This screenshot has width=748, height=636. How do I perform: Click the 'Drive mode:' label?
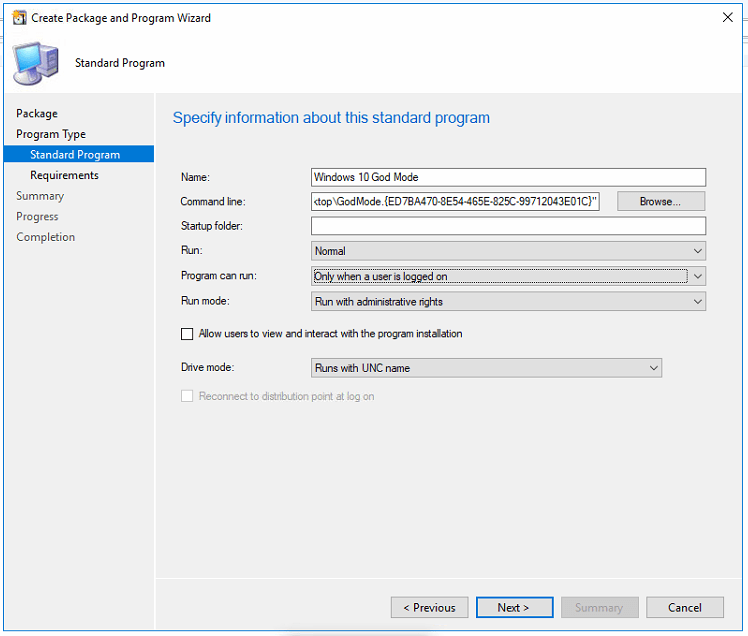pos(207,367)
